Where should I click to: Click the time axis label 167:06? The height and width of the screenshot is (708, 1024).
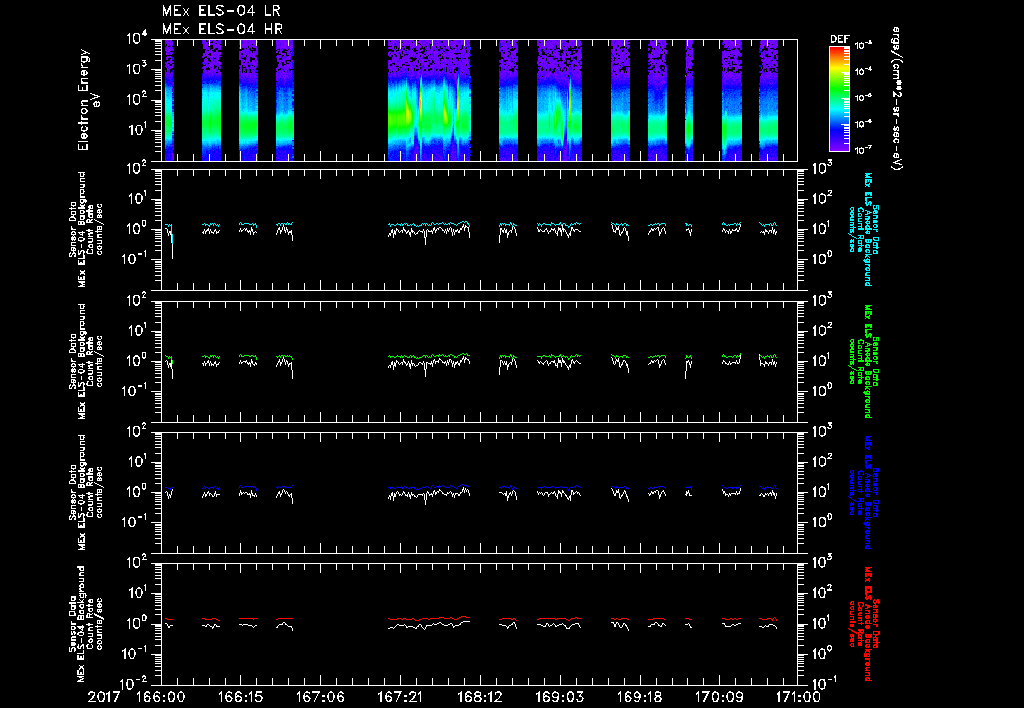pyautogui.click(x=320, y=697)
